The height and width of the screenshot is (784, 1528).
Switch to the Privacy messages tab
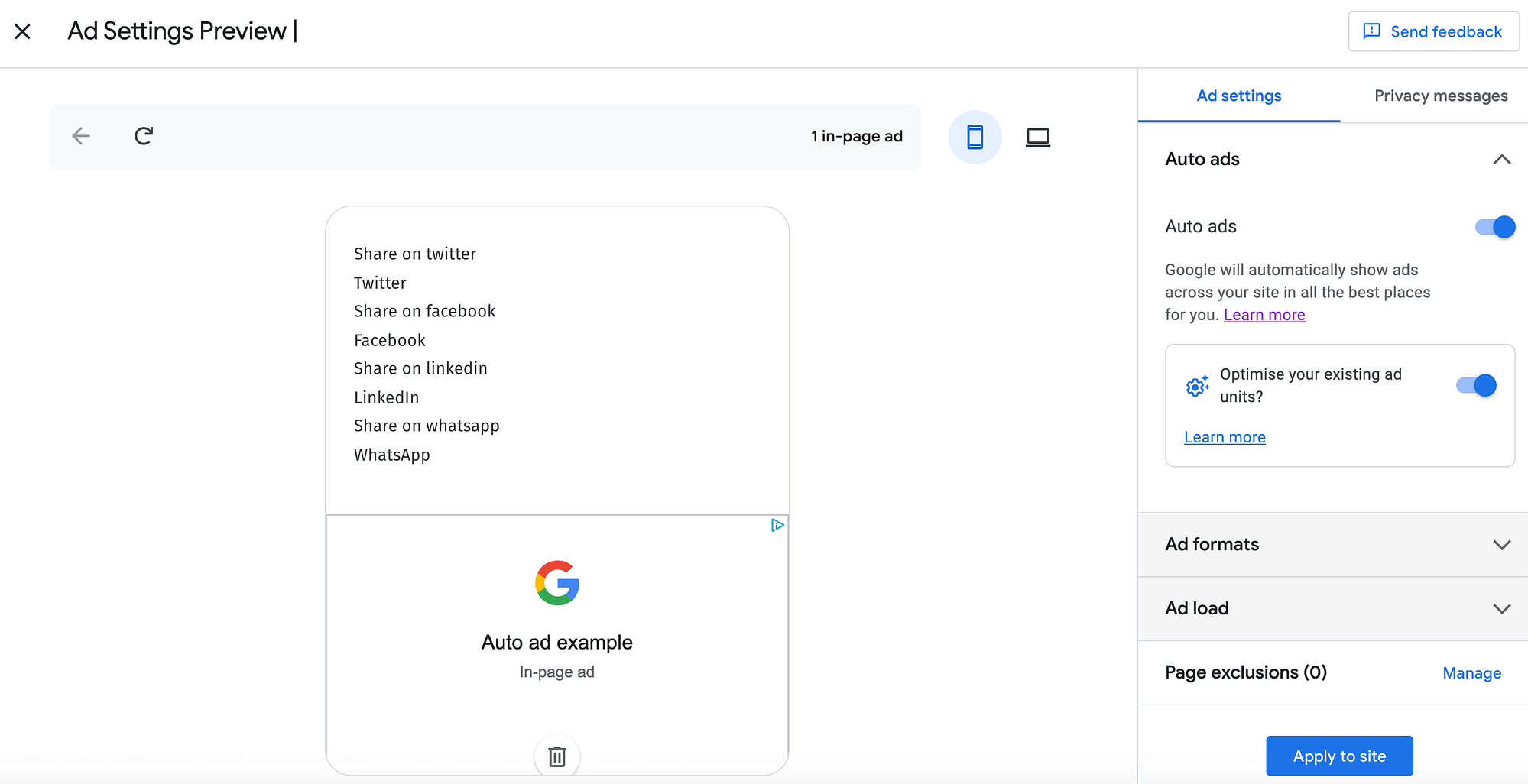1440,96
